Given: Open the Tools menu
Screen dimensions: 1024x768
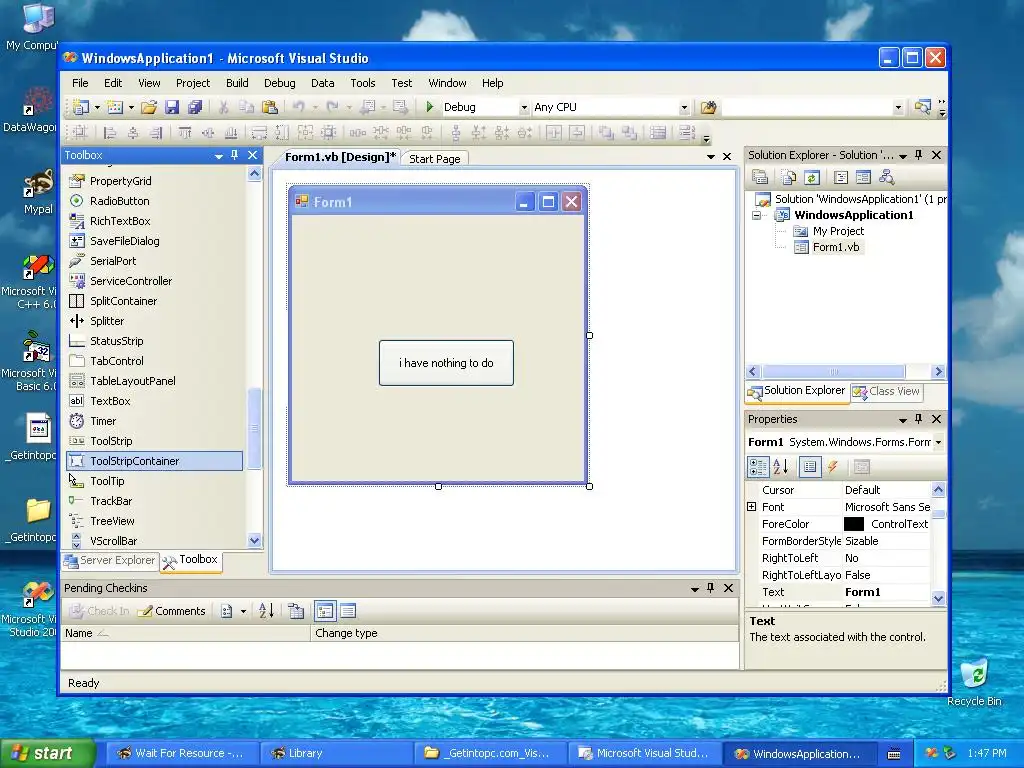Looking at the screenshot, I should click(x=362, y=83).
